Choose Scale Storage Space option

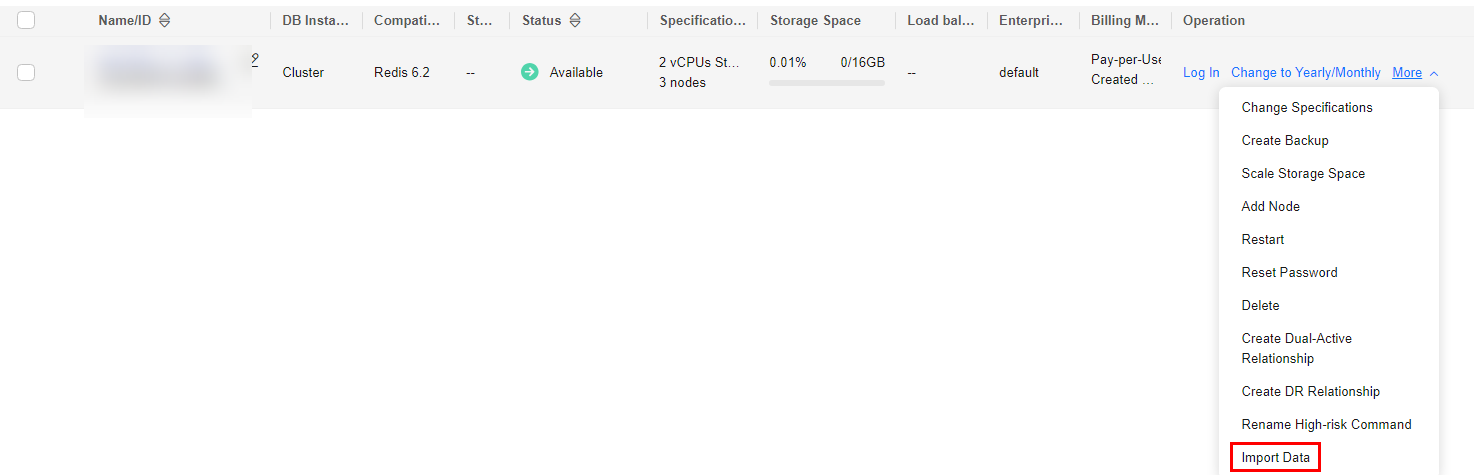[1302, 173]
